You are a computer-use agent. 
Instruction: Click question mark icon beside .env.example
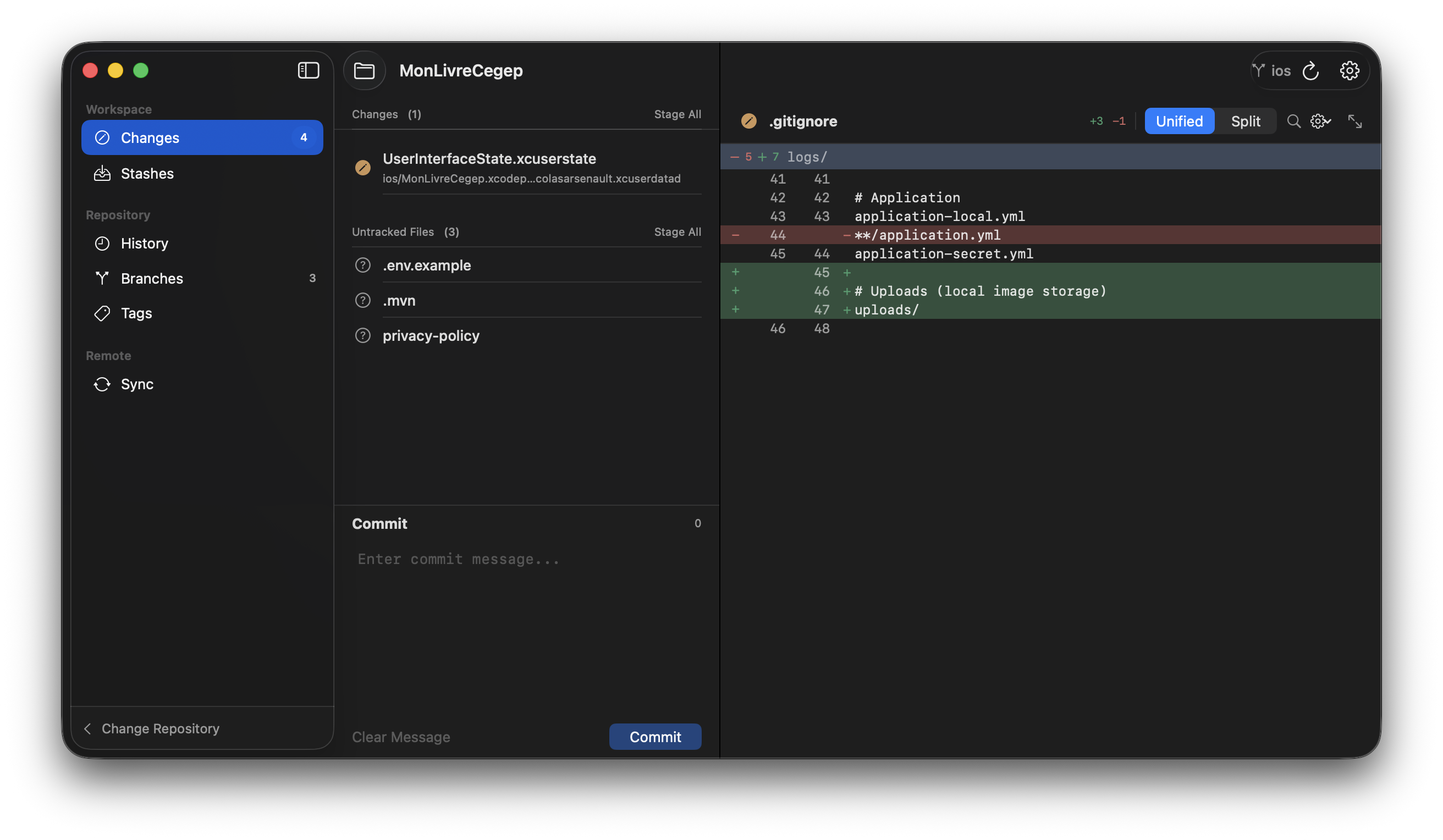pos(362,265)
